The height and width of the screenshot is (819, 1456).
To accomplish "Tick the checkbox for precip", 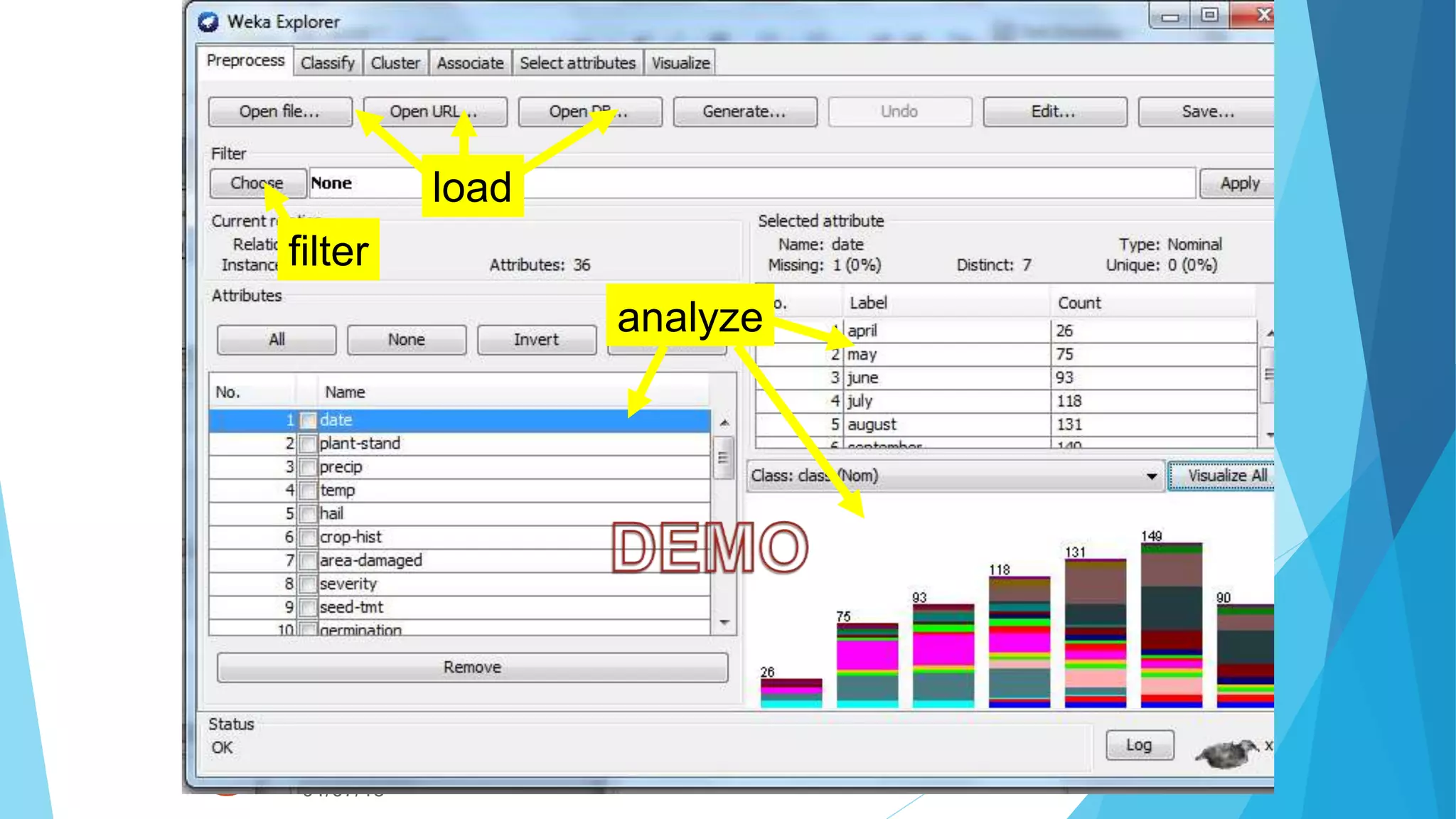I will point(308,468).
